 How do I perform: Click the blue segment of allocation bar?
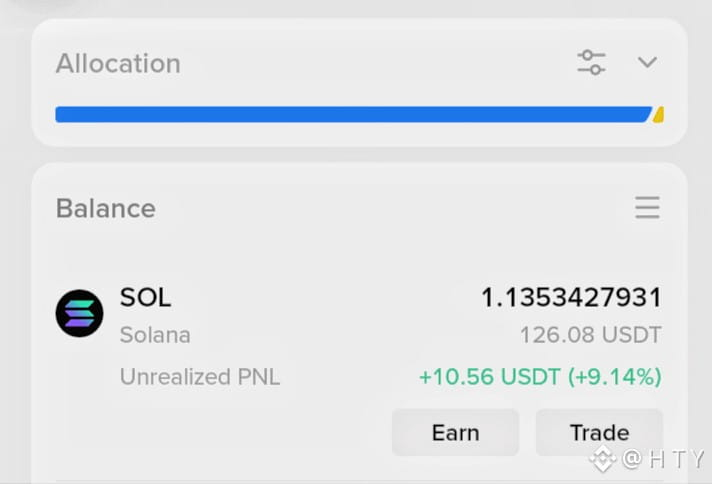pos(354,114)
